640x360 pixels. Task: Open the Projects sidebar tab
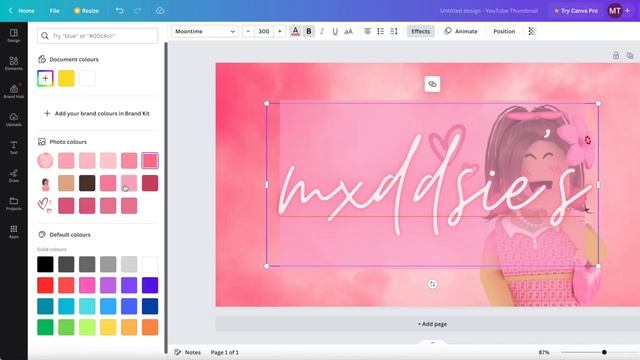click(13, 203)
